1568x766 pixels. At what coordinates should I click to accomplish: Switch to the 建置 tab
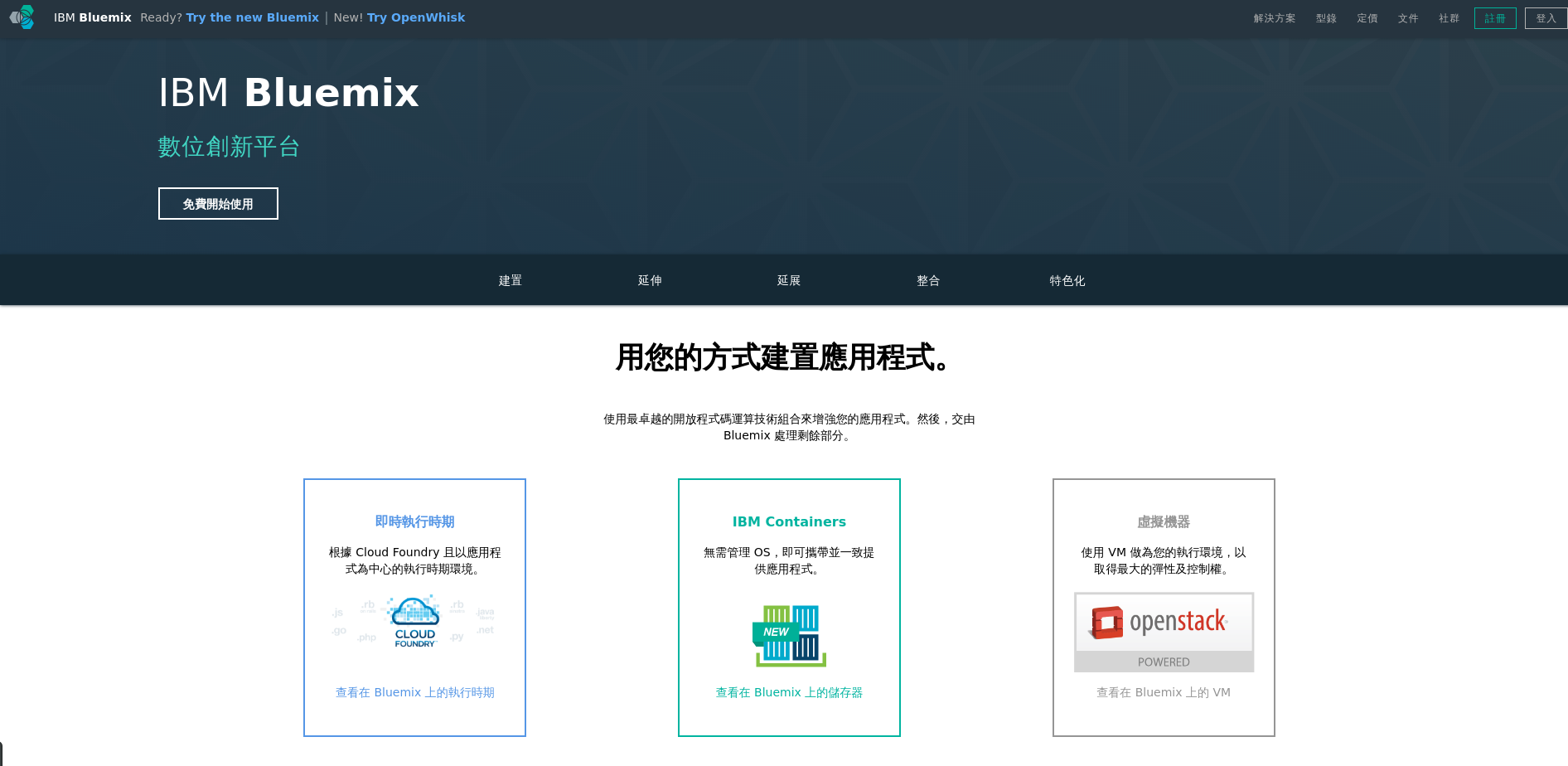click(511, 280)
